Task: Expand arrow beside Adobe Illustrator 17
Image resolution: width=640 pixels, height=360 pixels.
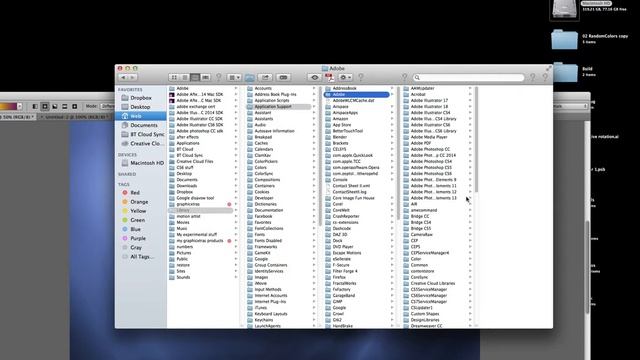Action: point(470,100)
